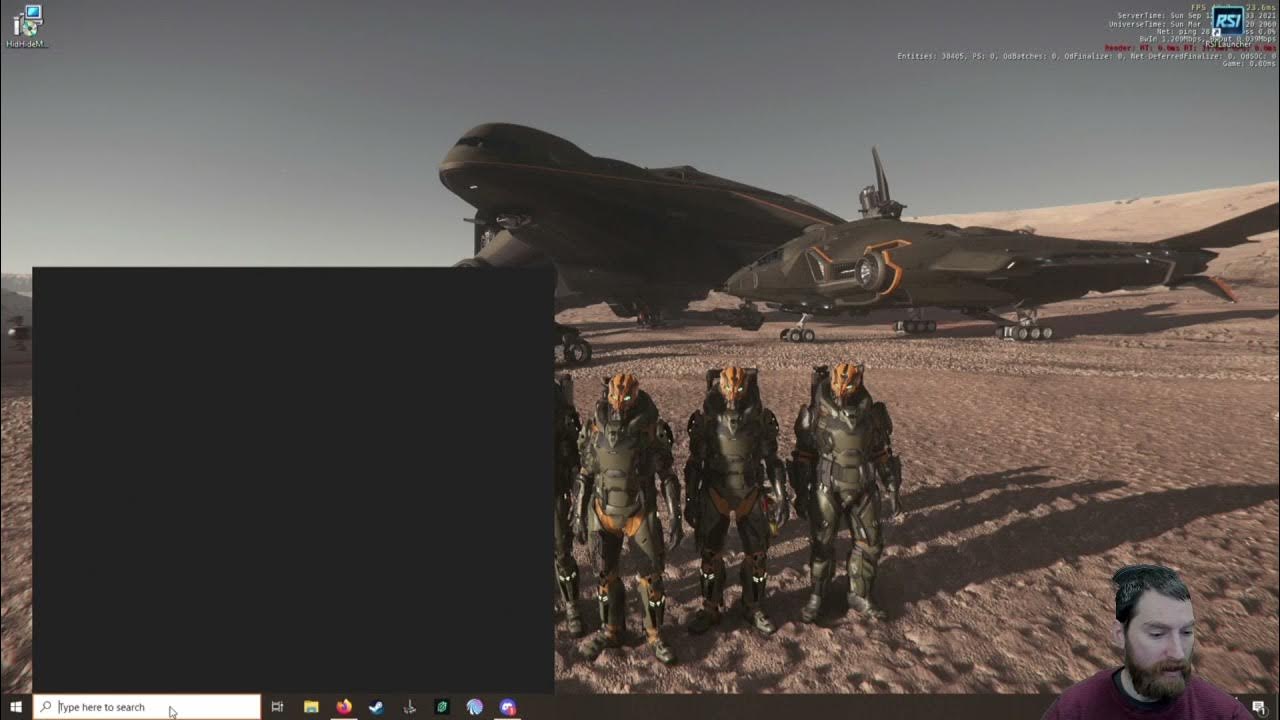
Task: Open the sailboat icon app on taskbar
Action: click(x=409, y=707)
